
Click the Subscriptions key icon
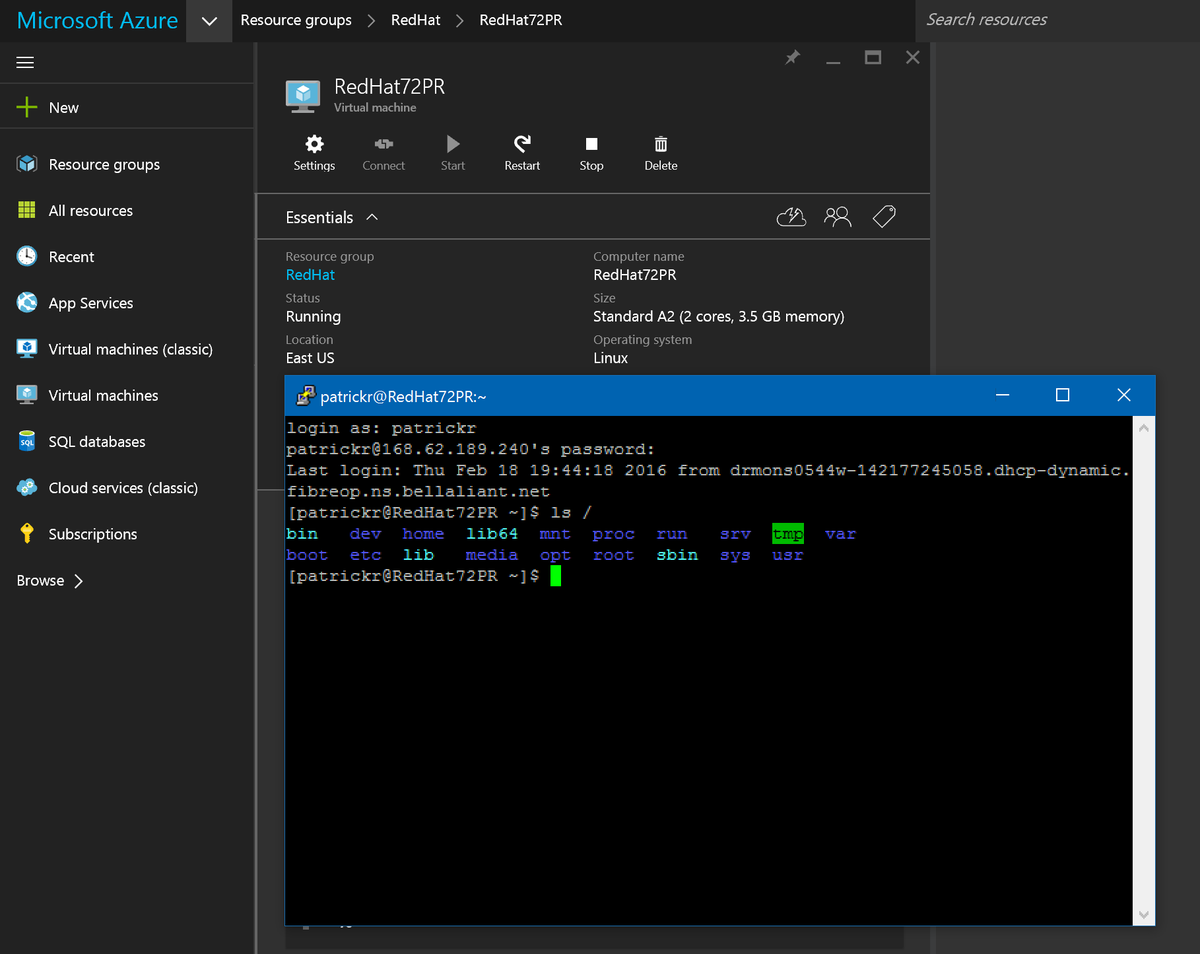click(x=27, y=533)
